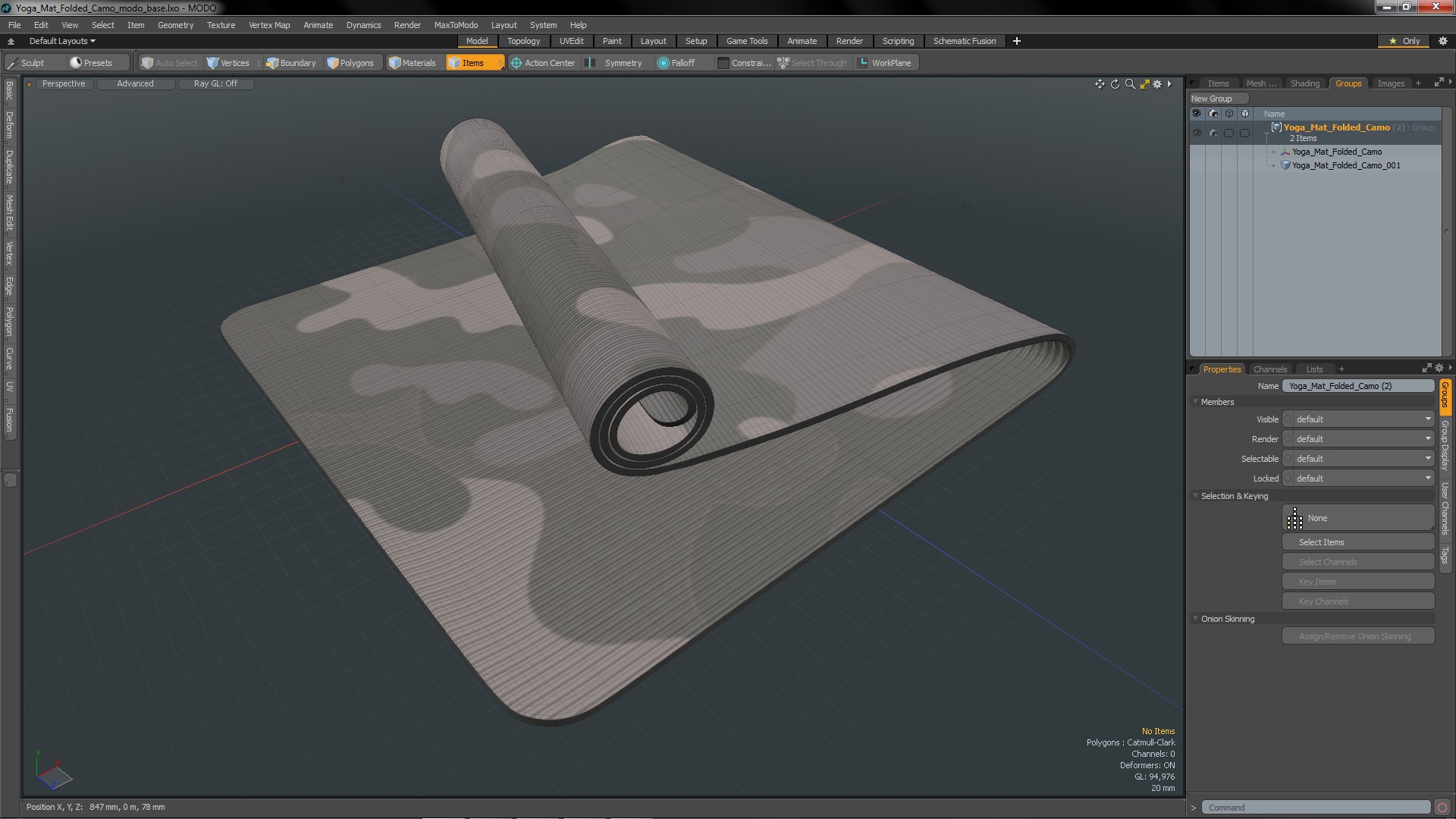Screen dimensions: 1456x819
Task: Open the Locked dropdown
Action: pos(1357,479)
